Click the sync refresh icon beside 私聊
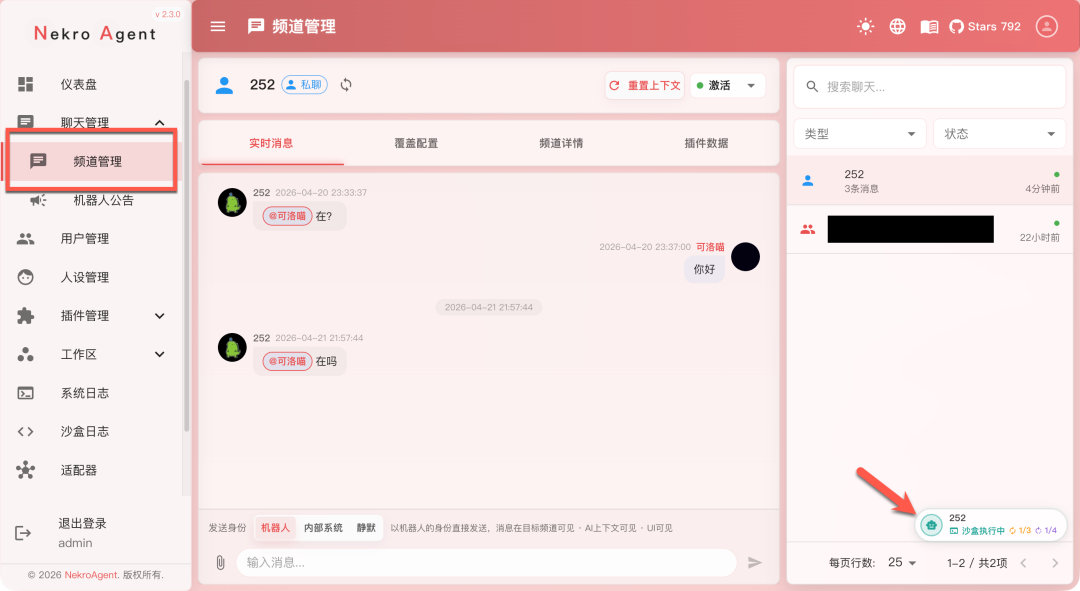This screenshot has height=591, width=1080. click(x=346, y=85)
